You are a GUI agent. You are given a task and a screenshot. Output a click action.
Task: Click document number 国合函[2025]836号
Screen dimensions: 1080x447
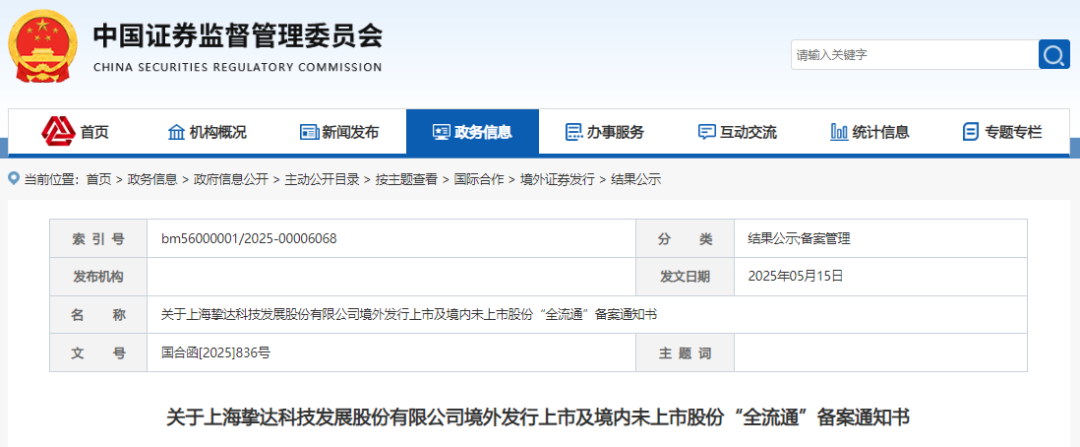216,353
